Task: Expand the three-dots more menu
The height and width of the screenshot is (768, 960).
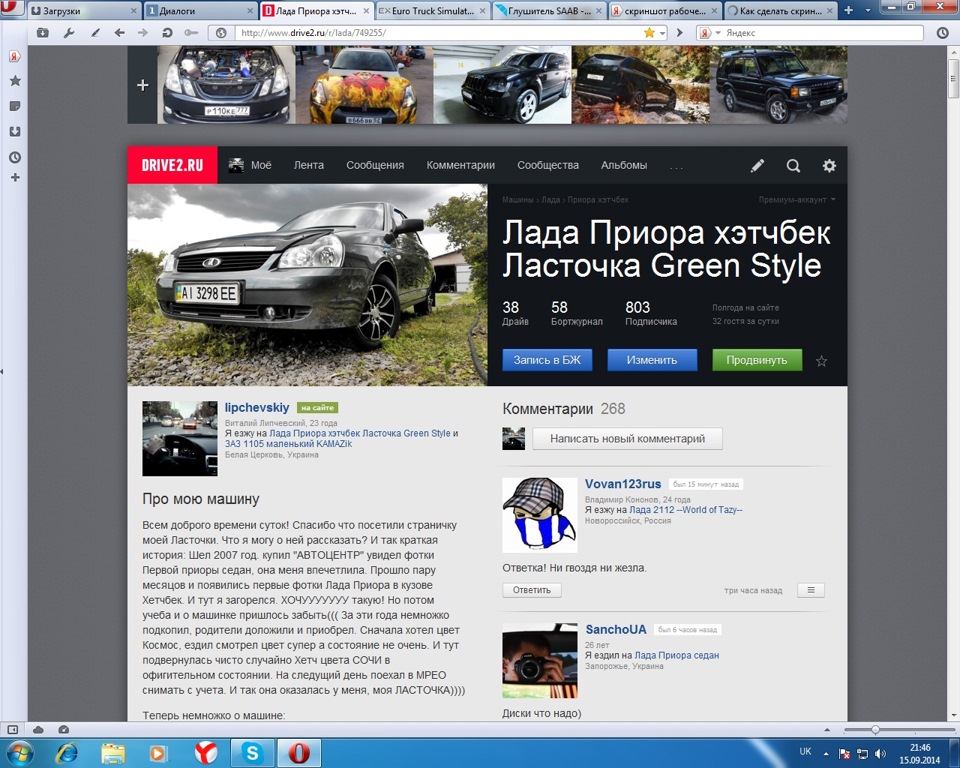Action: click(676, 166)
